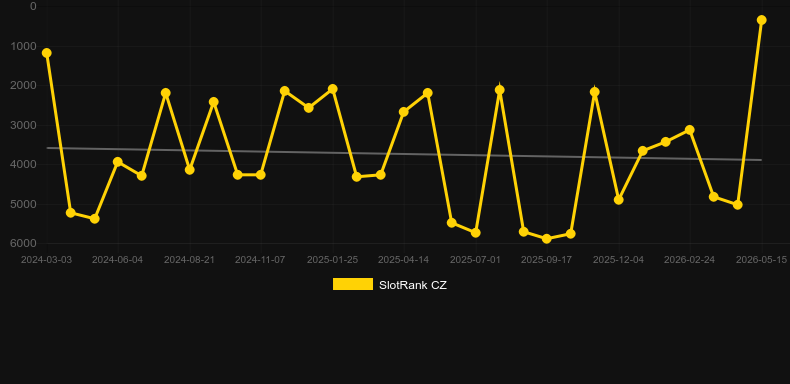
Task: Click the 3000 y-axis label
Action: pyautogui.click(x=24, y=125)
